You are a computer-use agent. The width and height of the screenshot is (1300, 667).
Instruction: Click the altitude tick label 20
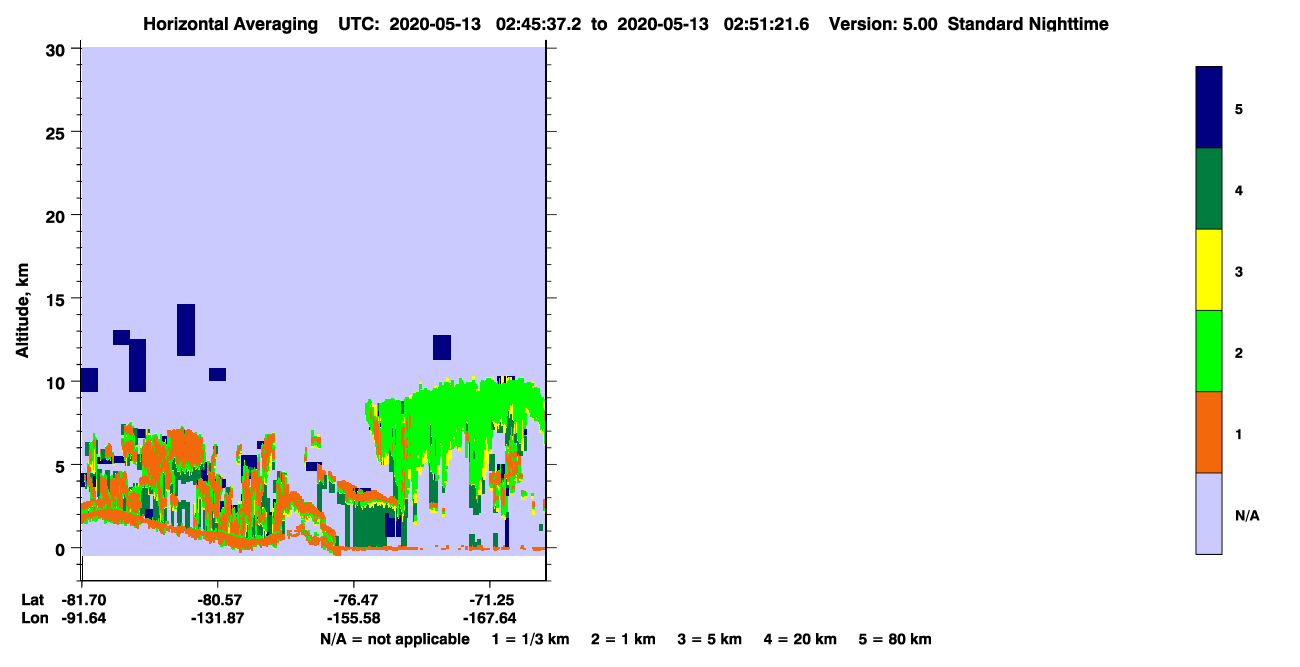[x=58, y=215]
